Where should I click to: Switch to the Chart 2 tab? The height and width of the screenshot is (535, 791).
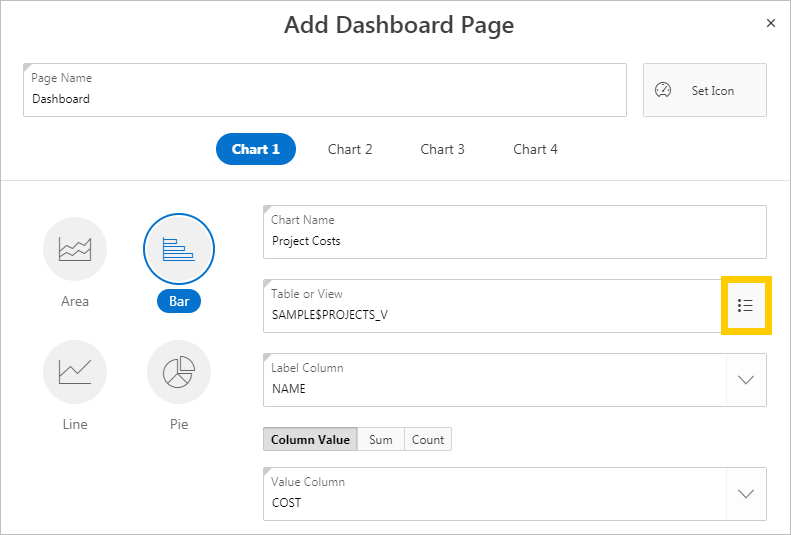pos(350,149)
